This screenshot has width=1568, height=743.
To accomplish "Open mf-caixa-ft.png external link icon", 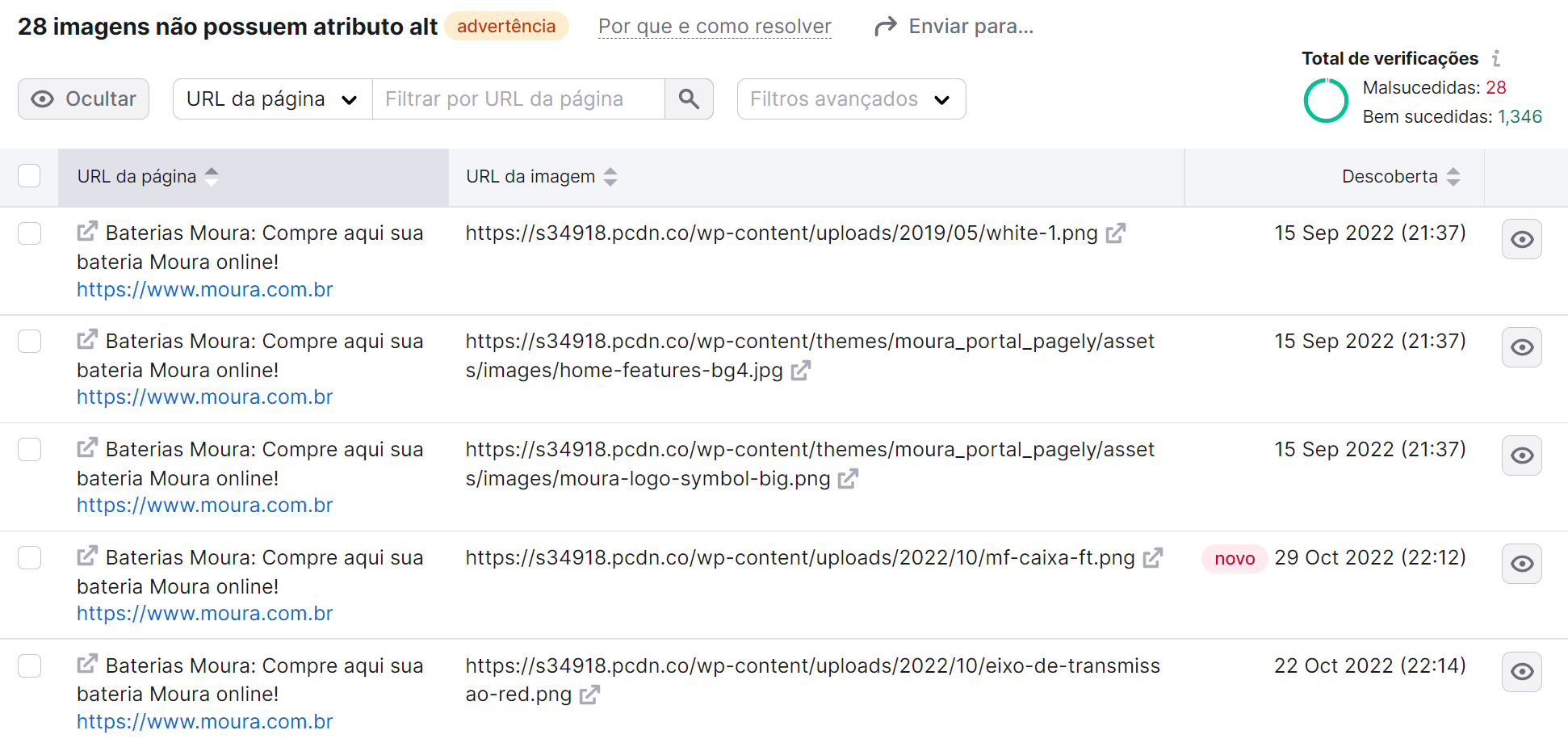I will [x=1152, y=558].
